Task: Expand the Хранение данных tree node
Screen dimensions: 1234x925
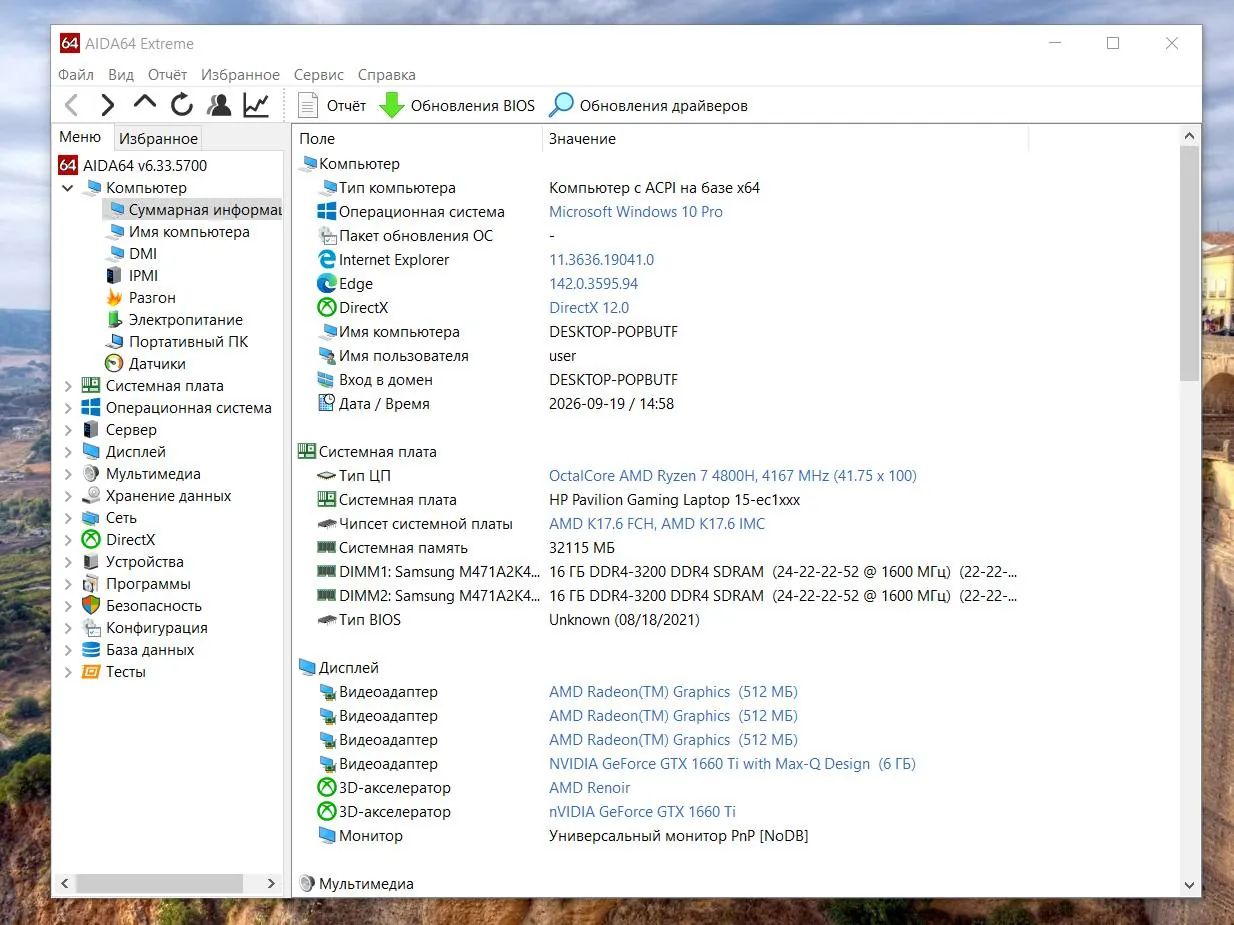Action: click(x=68, y=496)
